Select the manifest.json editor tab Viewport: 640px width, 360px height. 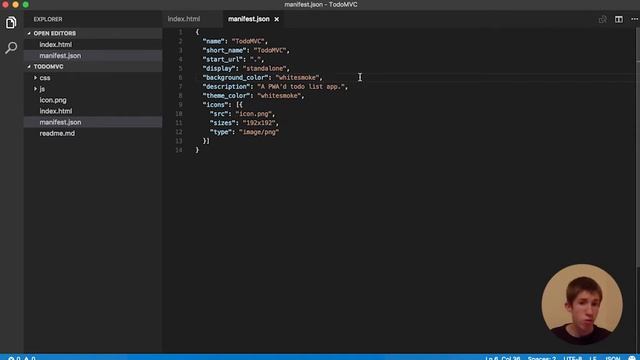click(249, 19)
